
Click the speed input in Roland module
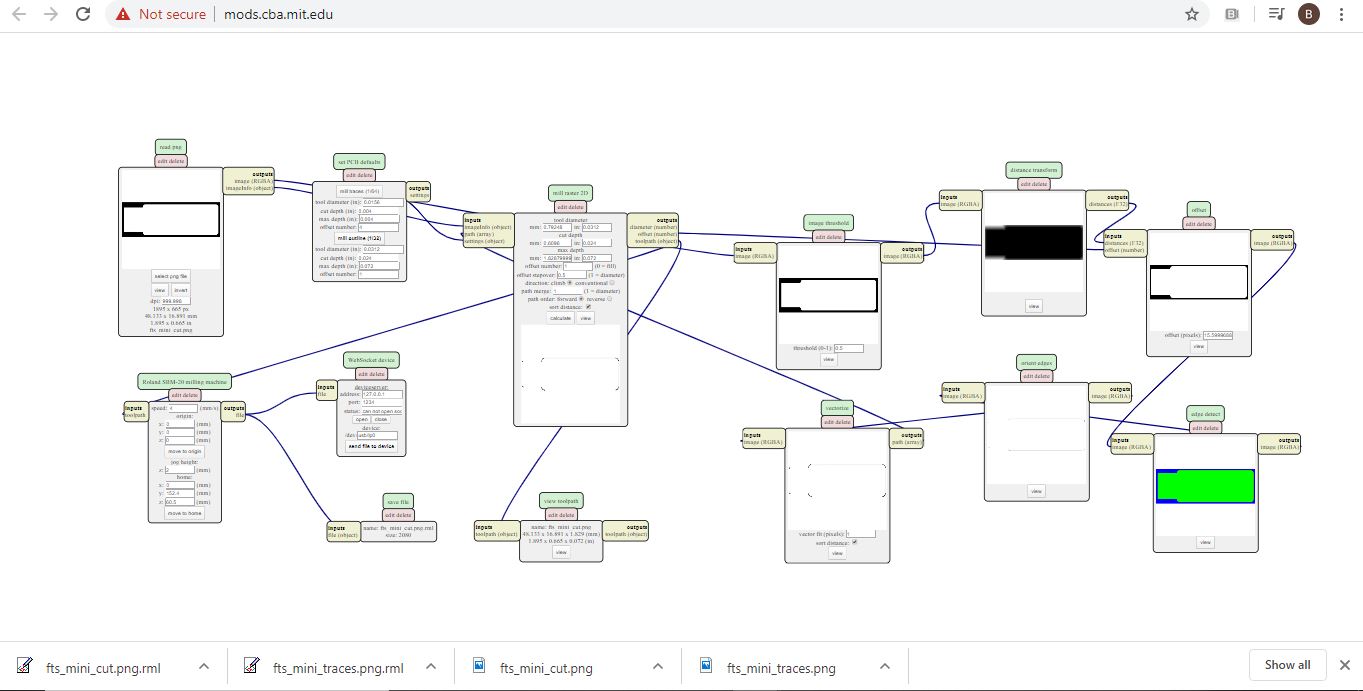[x=183, y=408]
